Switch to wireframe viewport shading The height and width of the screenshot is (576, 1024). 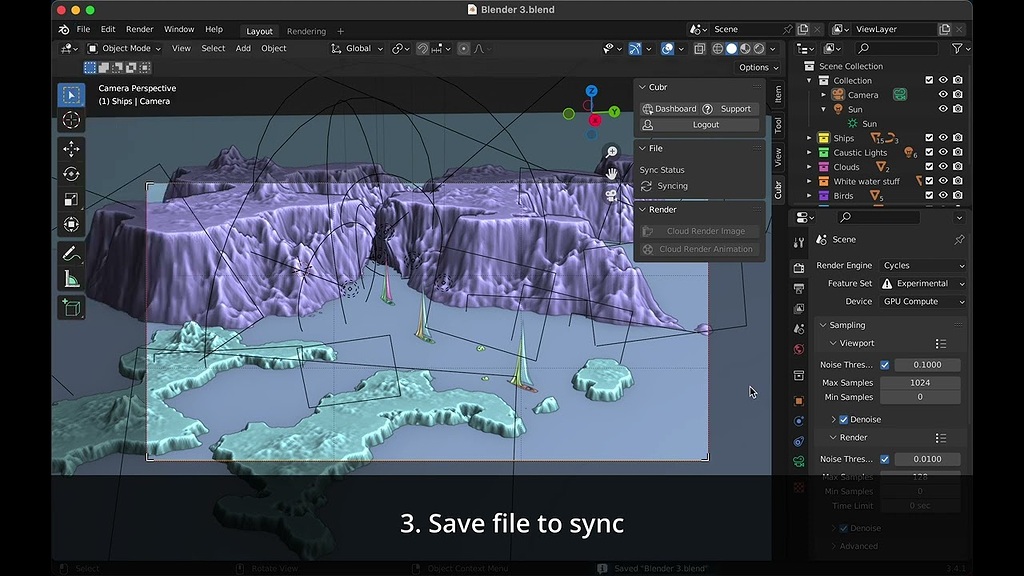point(718,49)
